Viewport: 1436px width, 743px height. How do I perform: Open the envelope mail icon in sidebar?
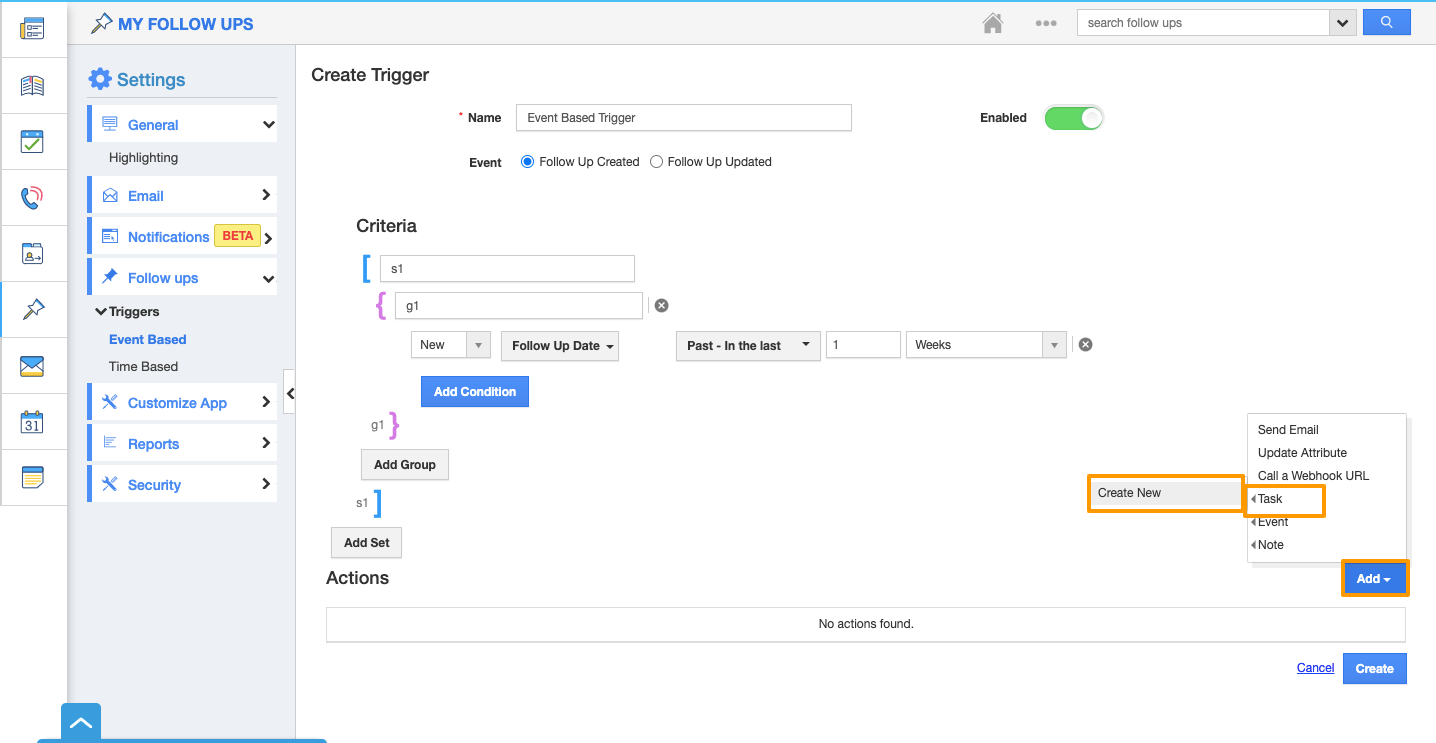click(32, 366)
